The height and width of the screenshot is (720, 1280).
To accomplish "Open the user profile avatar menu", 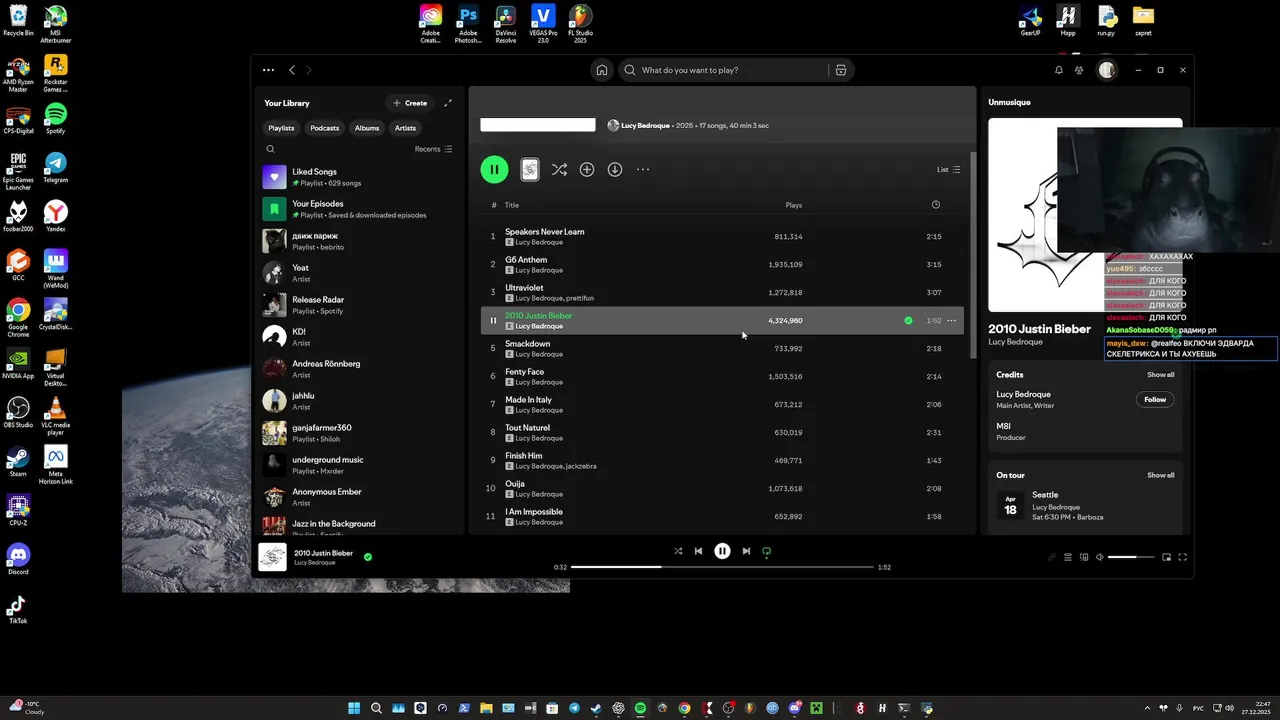I will point(1106,70).
